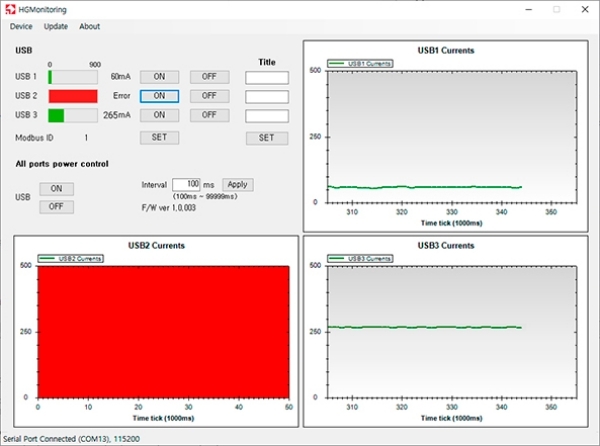Click the USB 2 title input field
The width and height of the screenshot is (600, 446).
tap(266, 96)
